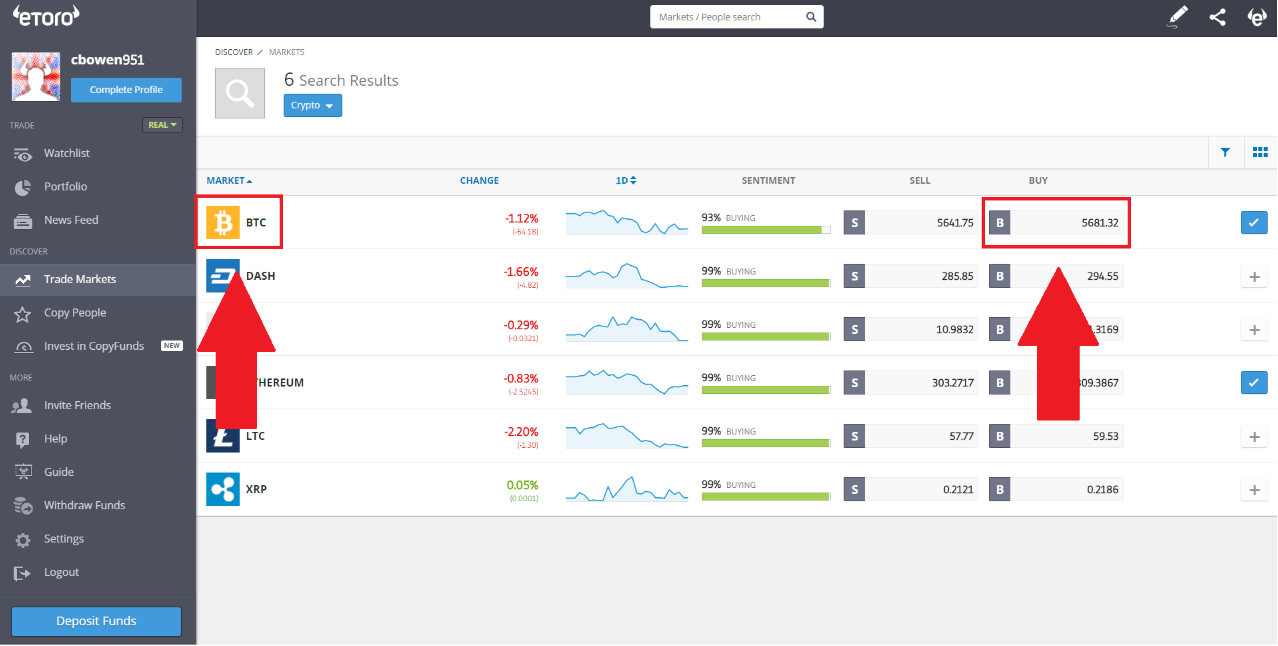Add ETC row (10.9832) to watchlist

click(x=1254, y=329)
